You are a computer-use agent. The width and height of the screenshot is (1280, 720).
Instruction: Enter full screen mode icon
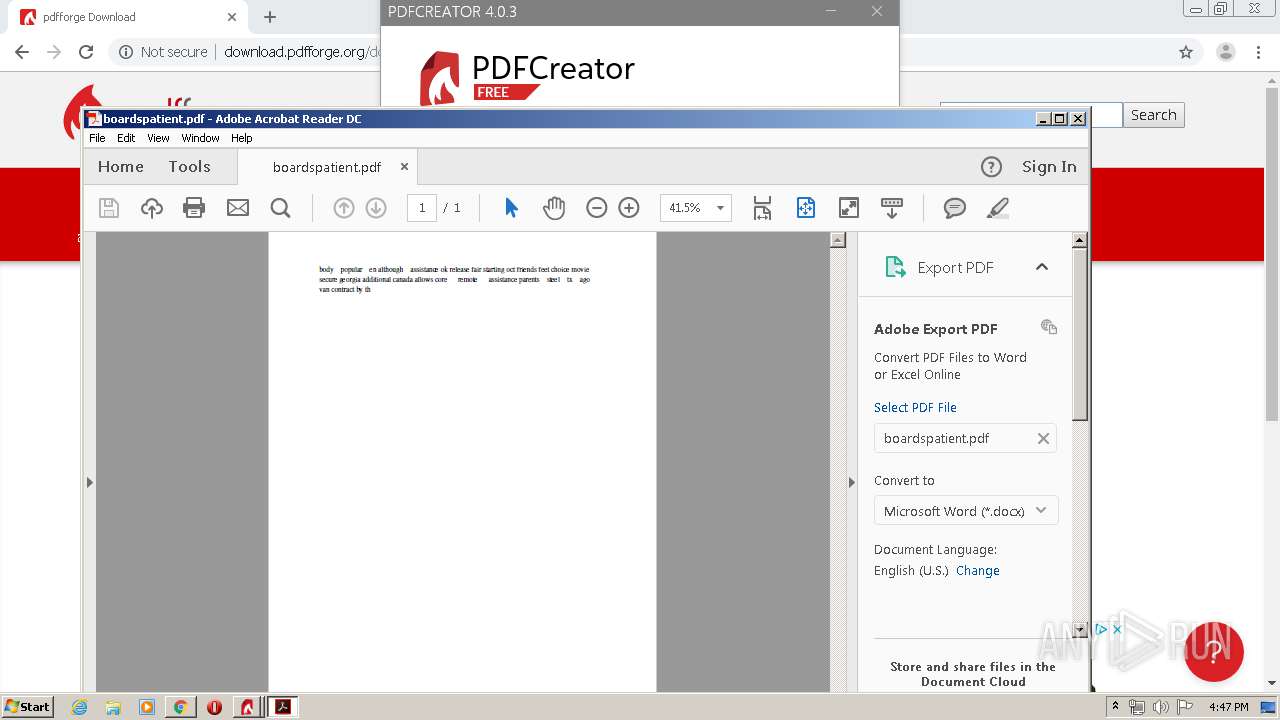click(x=849, y=208)
